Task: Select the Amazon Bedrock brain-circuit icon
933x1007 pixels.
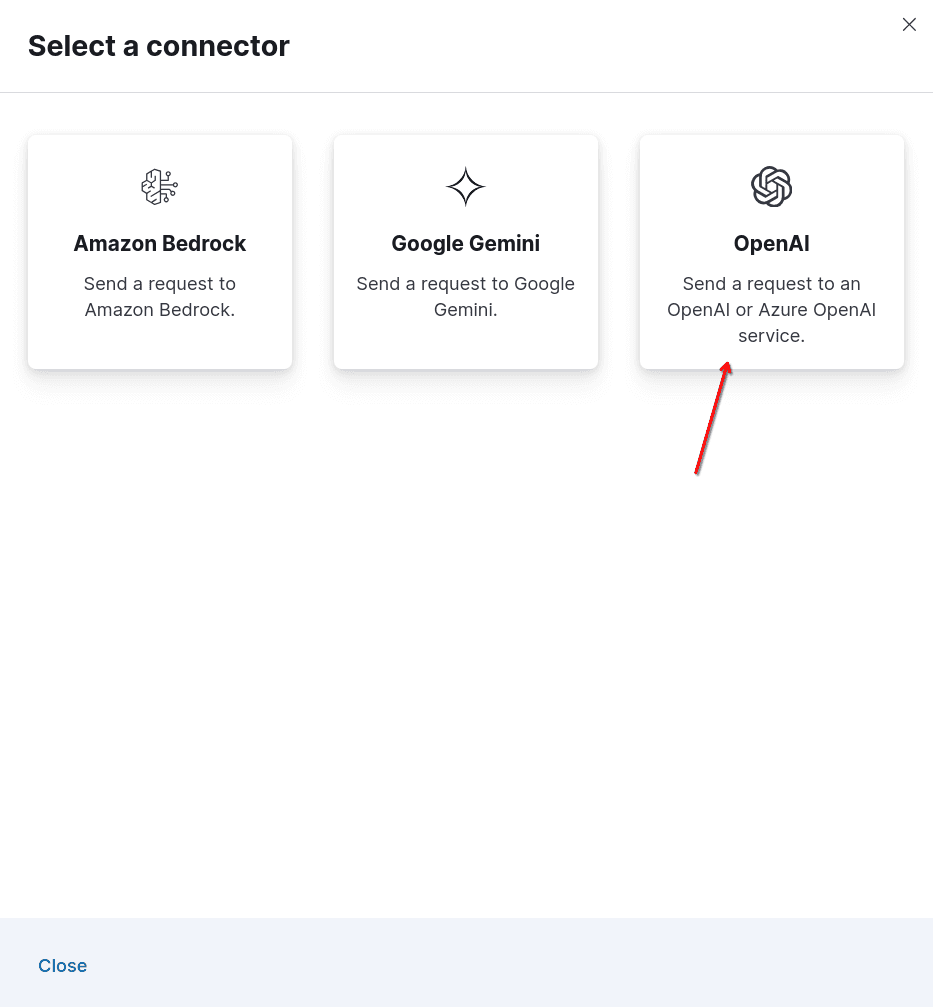Action: click(159, 186)
